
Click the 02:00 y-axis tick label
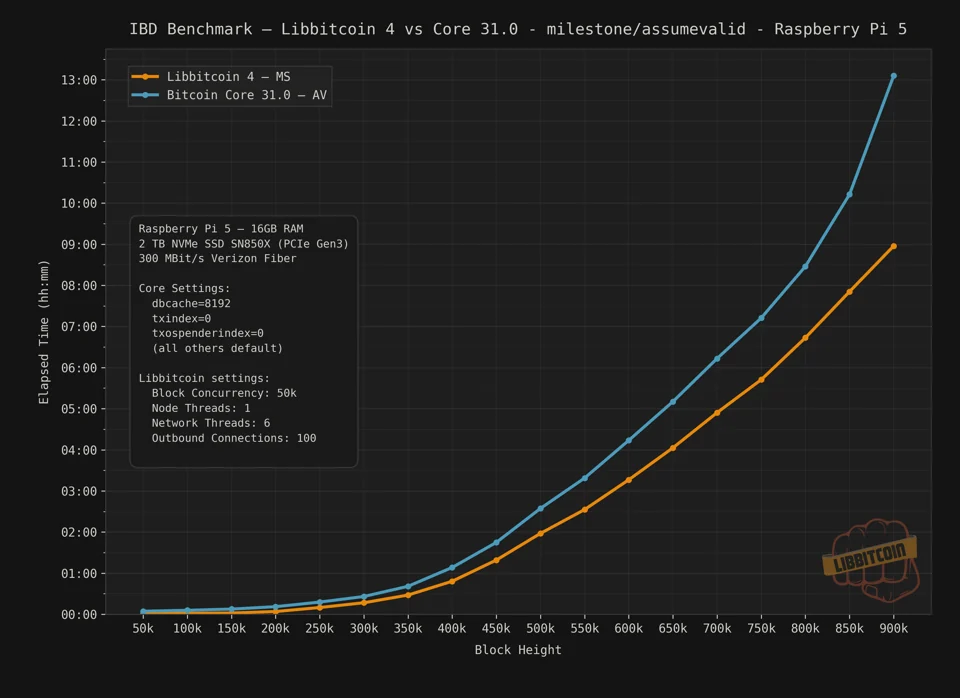click(79, 532)
